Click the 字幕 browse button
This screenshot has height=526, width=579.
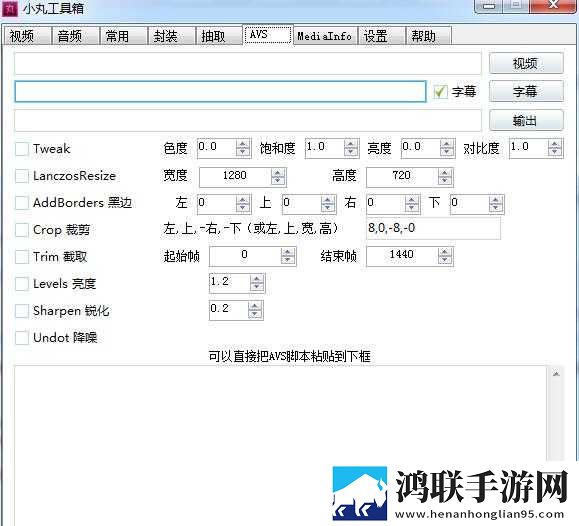tap(526, 91)
